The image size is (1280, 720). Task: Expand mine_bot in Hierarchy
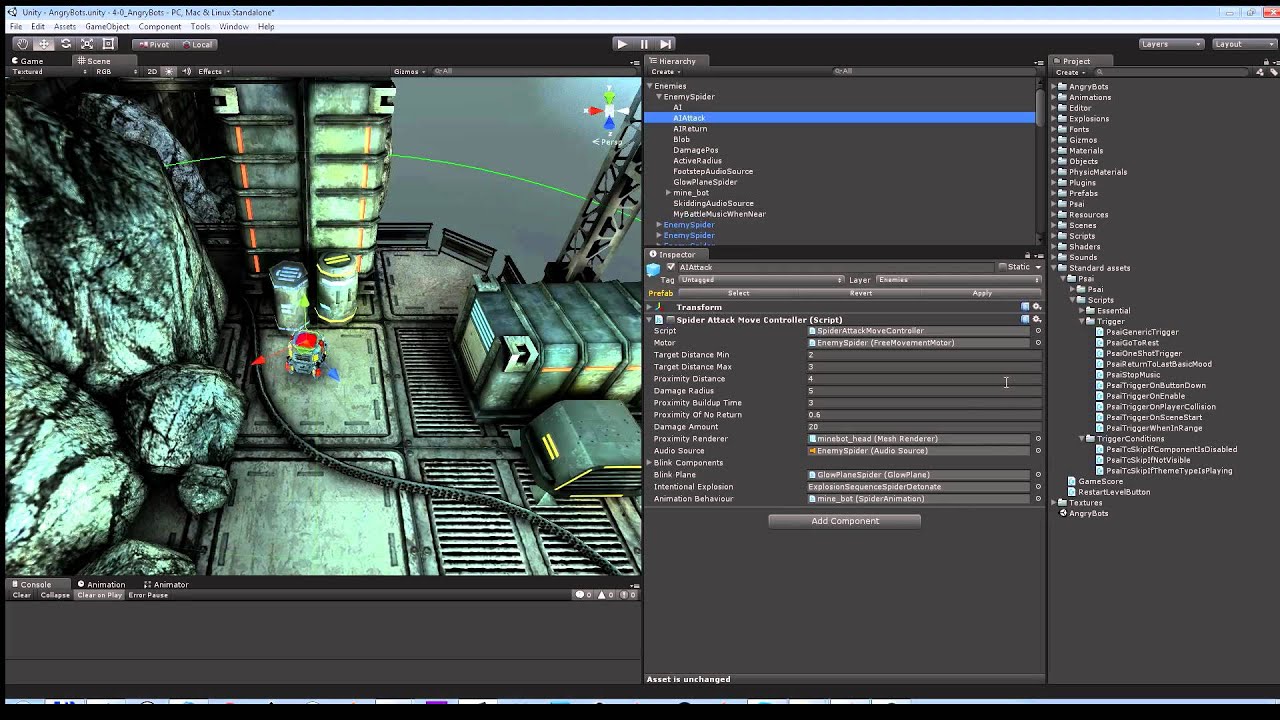tap(668, 193)
